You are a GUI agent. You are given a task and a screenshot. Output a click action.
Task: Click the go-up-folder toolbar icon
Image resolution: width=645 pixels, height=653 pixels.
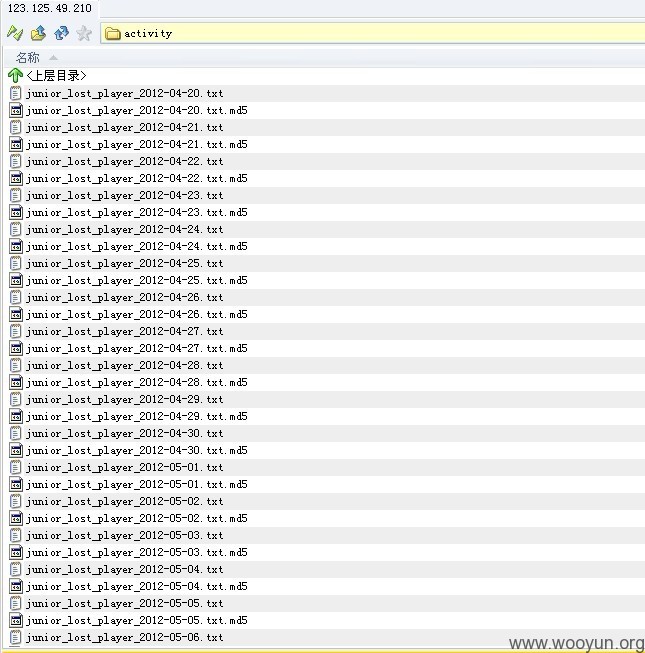[38, 33]
